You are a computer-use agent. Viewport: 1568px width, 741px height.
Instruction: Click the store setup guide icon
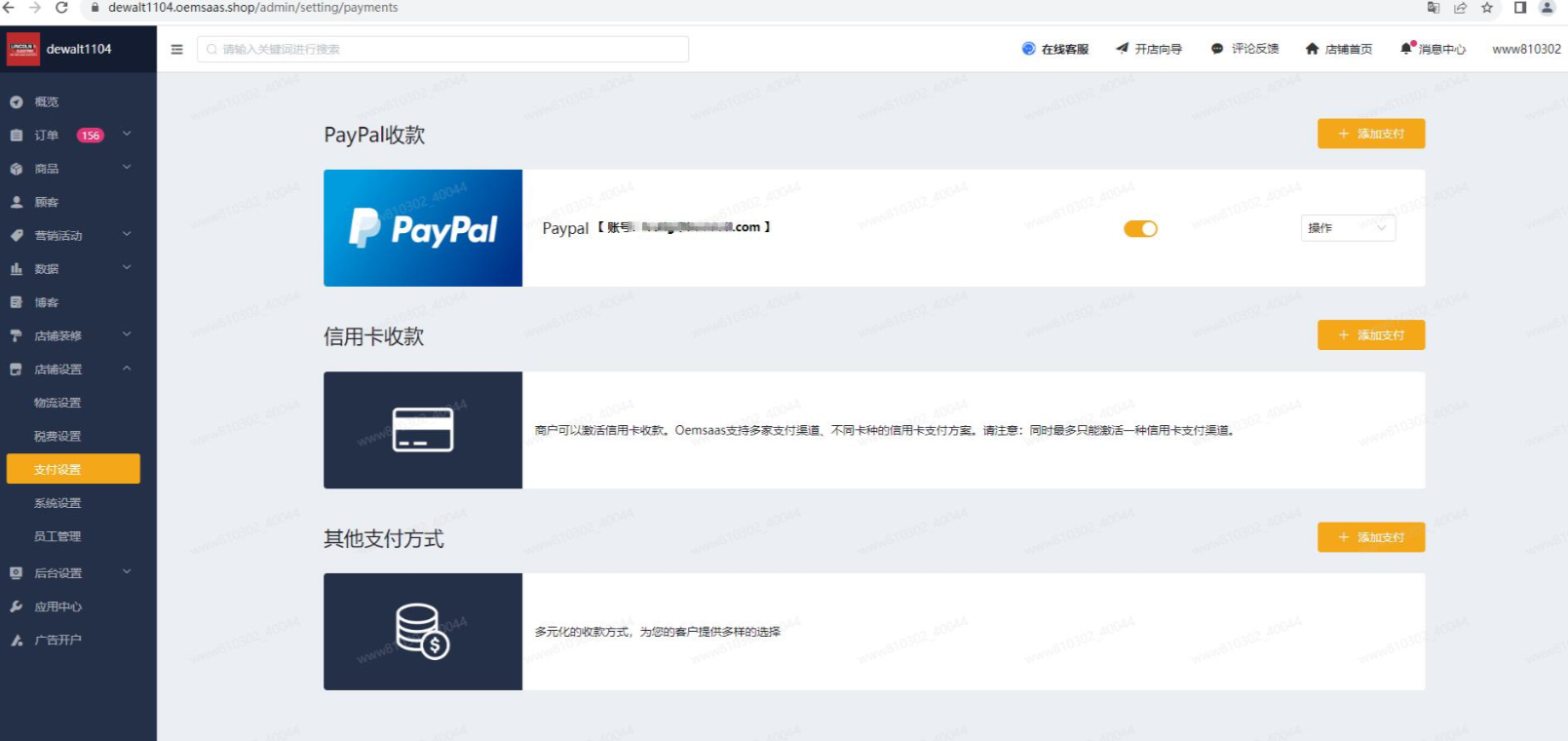[1122, 48]
